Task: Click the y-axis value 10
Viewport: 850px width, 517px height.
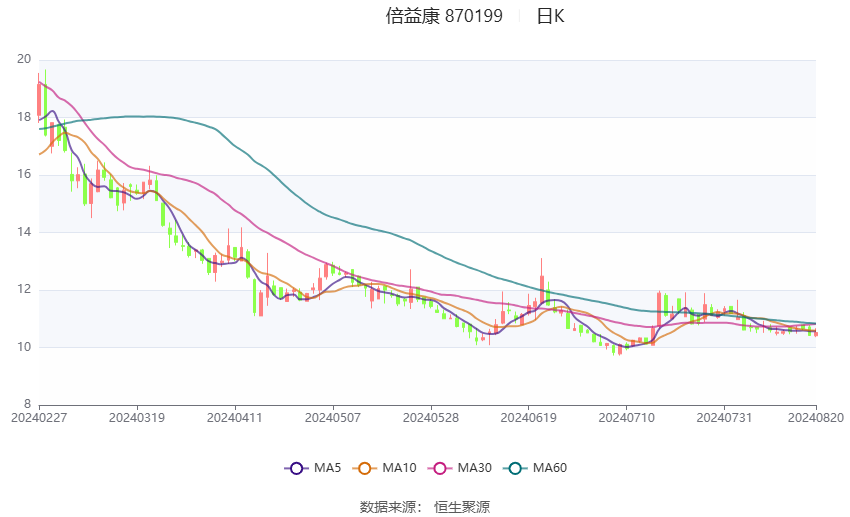Action: click(24, 347)
